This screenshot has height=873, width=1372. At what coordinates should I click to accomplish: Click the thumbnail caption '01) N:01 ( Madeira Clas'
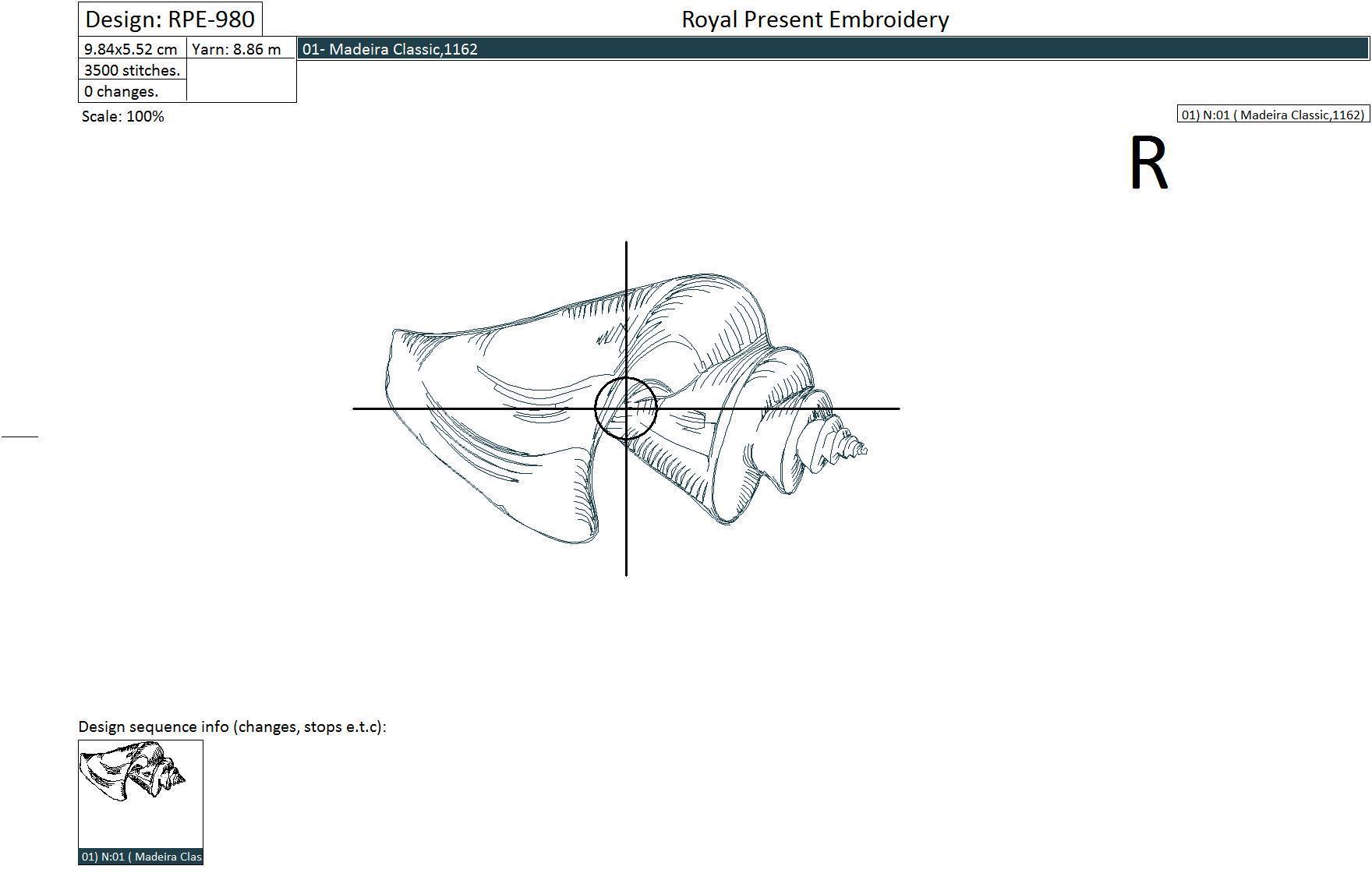click(x=140, y=857)
